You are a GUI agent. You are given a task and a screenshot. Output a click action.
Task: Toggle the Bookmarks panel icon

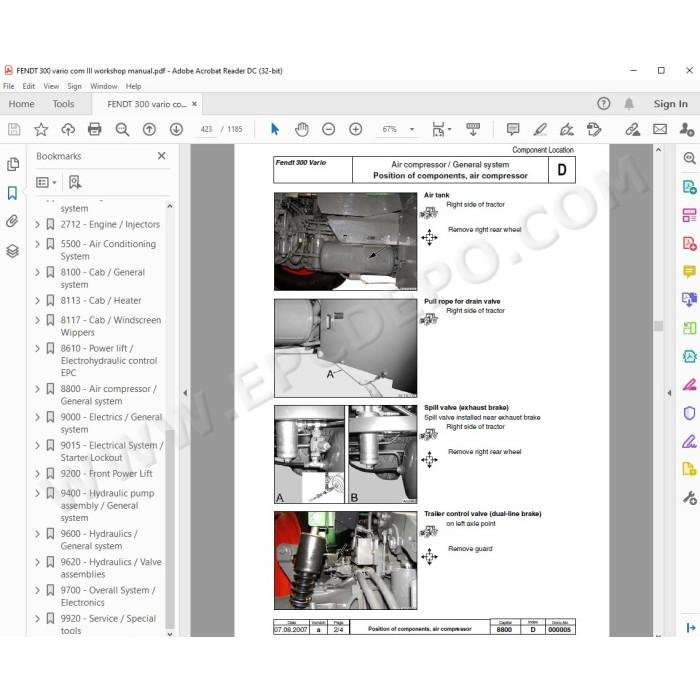(x=12, y=193)
